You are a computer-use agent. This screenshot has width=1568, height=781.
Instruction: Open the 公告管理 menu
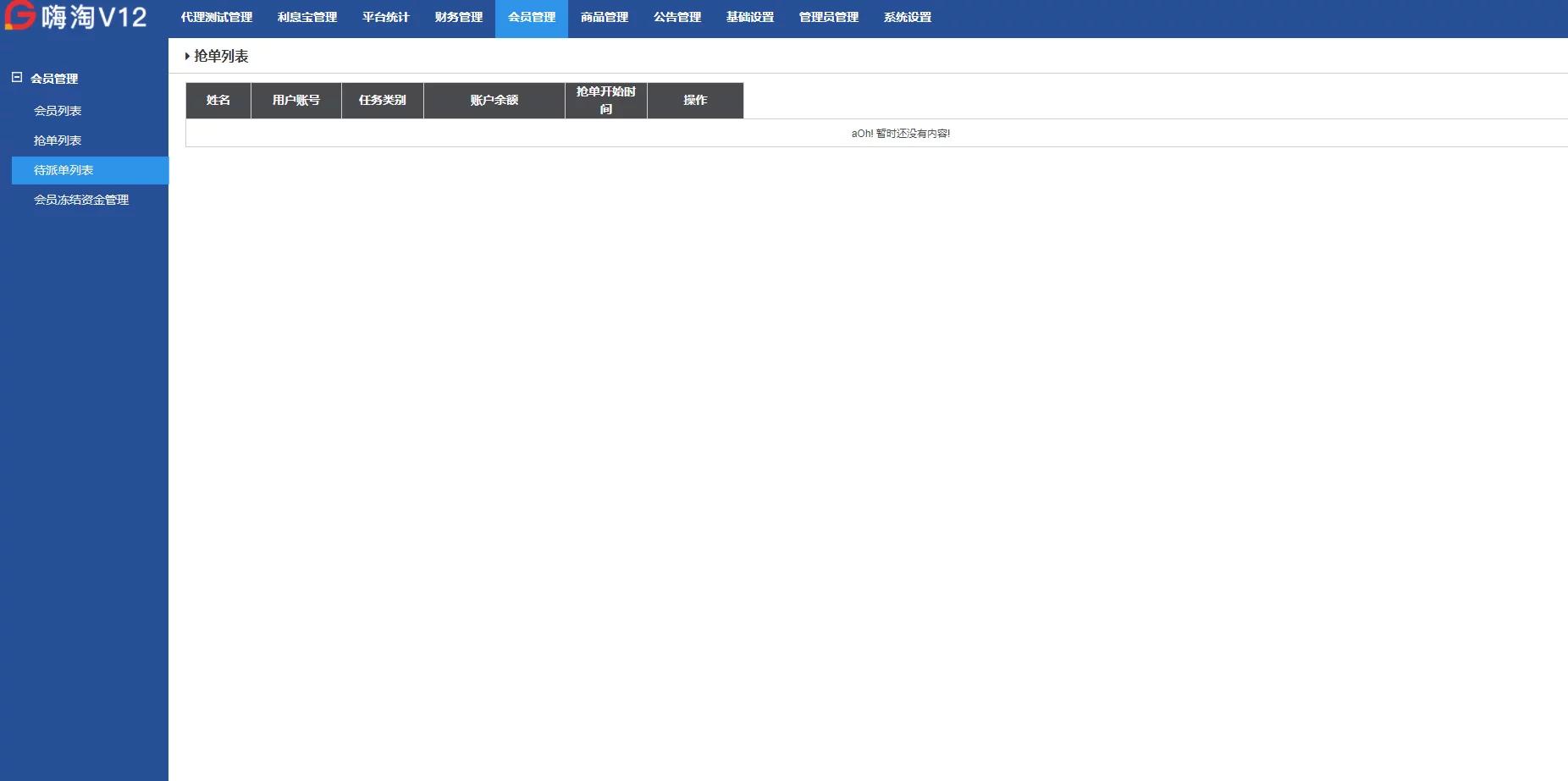tap(677, 18)
